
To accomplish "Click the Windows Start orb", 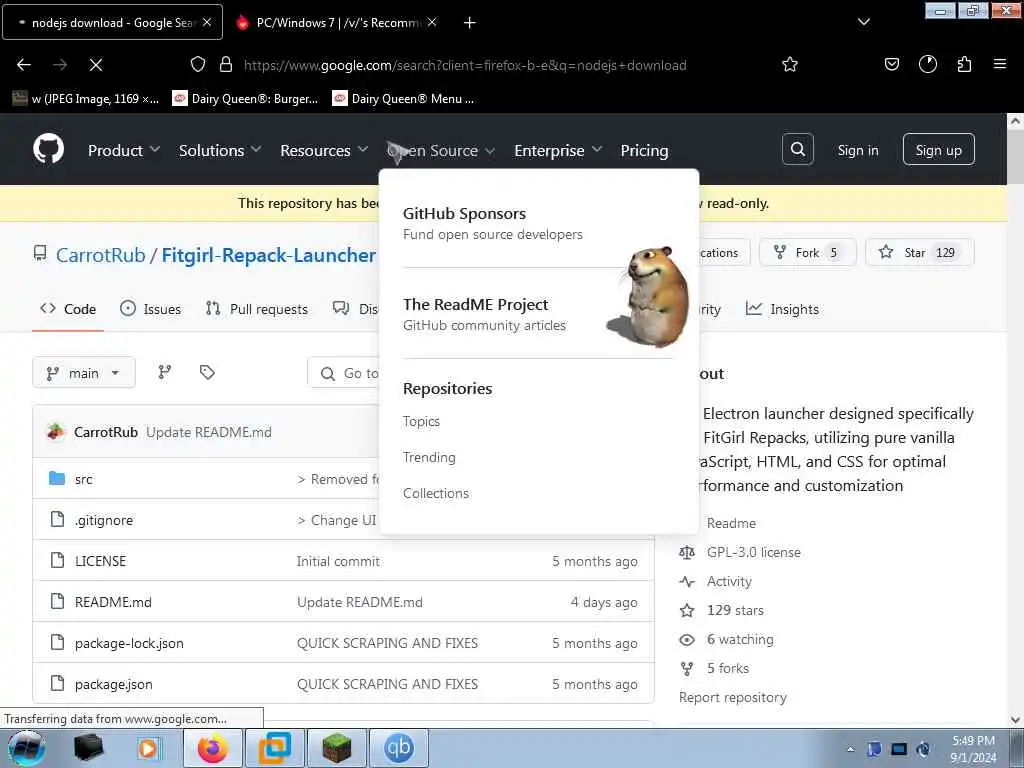I will (x=27, y=748).
